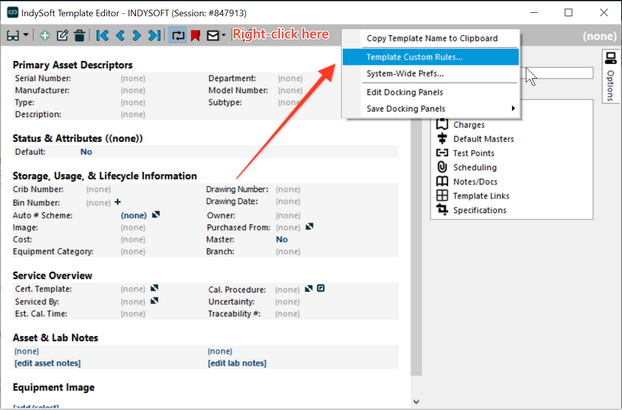Image resolution: width=622 pixels, height=410 pixels.
Task: Choose Copy Template Name to Clipboard
Action: pyautogui.click(x=433, y=38)
